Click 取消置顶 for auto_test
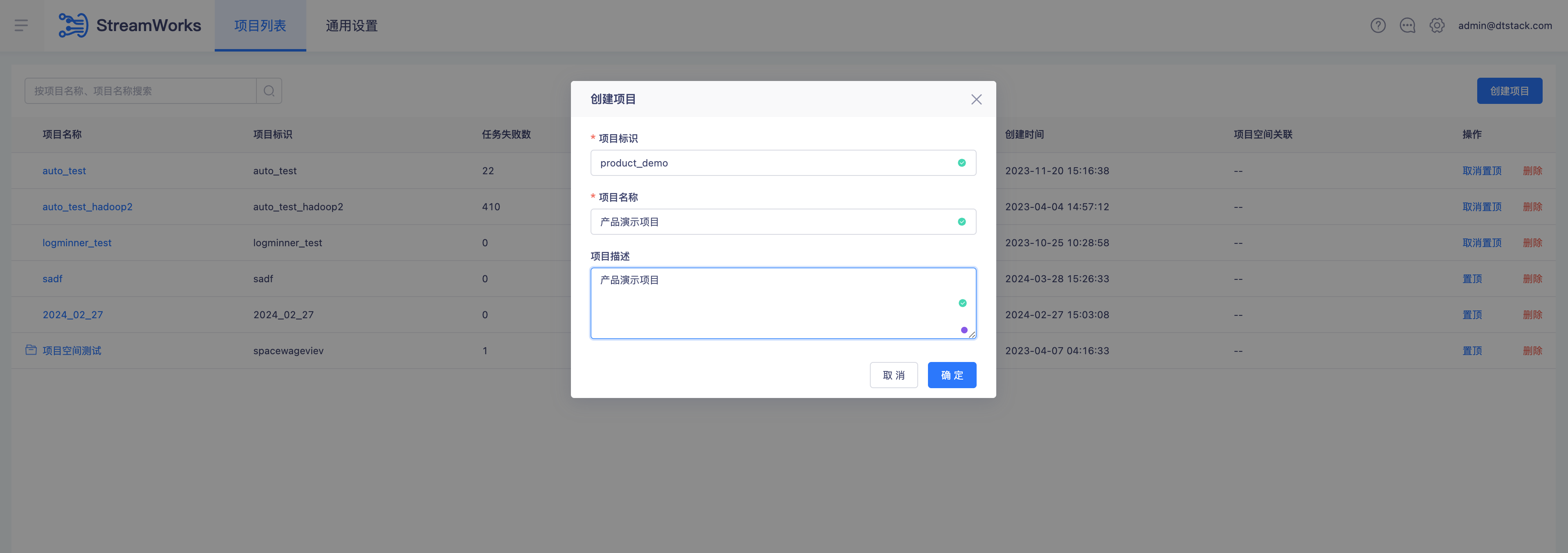Viewport: 1568px width, 553px height. [x=1482, y=171]
